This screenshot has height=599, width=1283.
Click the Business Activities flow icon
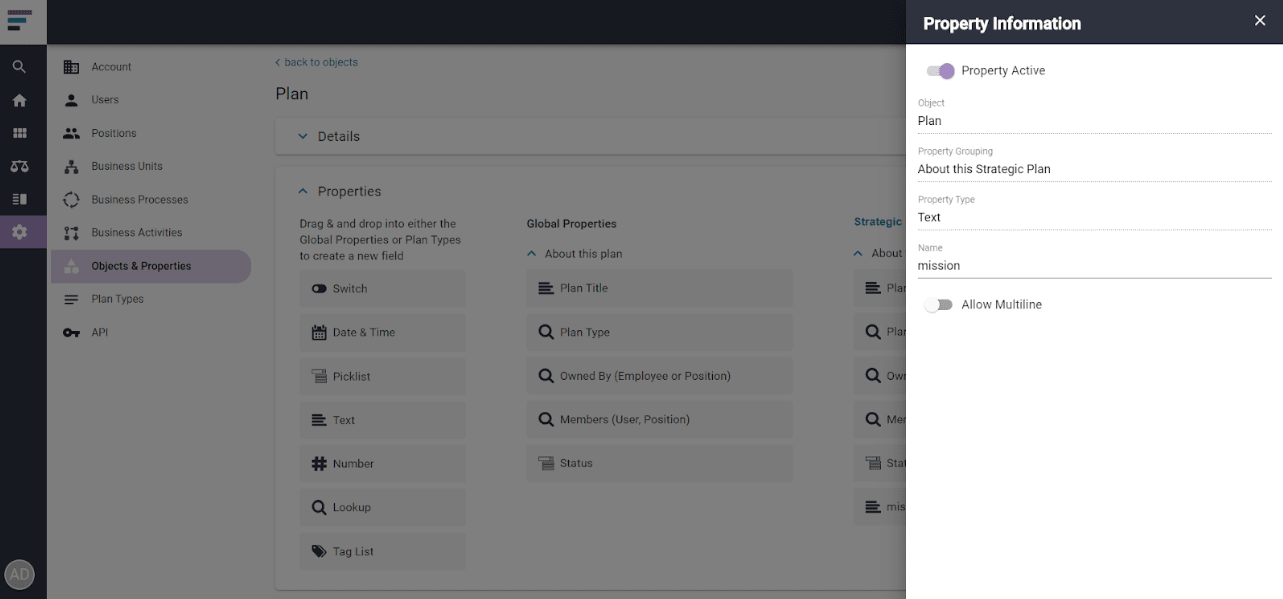click(71, 233)
